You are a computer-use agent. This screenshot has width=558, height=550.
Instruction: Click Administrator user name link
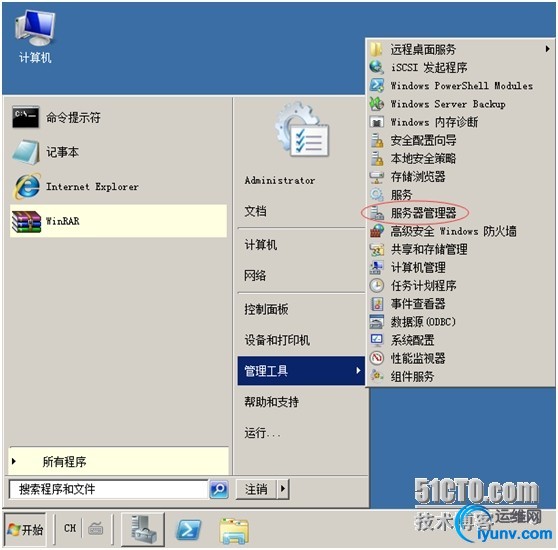[x=280, y=180]
